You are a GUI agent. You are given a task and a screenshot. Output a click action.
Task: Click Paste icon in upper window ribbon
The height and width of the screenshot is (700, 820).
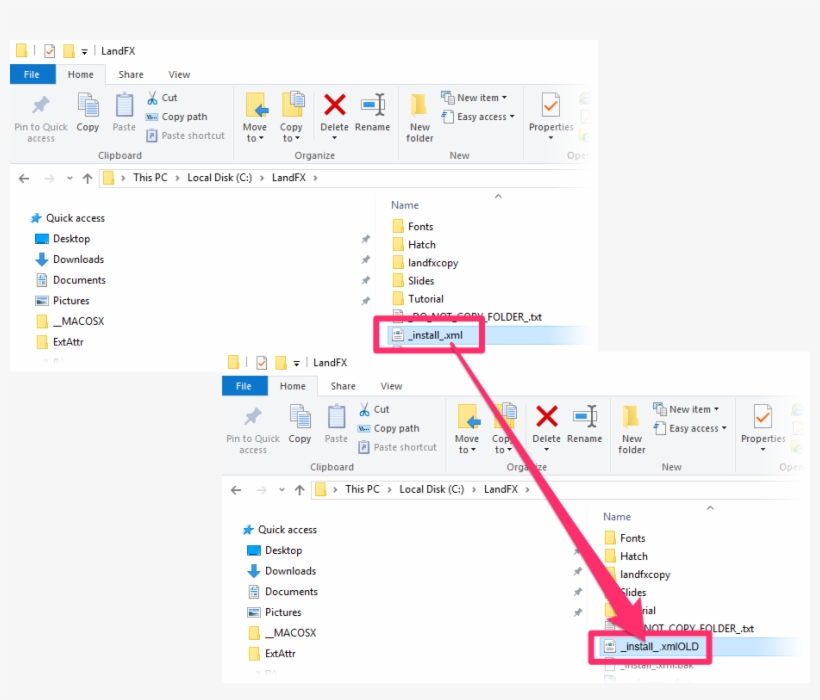(x=124, y=105)
